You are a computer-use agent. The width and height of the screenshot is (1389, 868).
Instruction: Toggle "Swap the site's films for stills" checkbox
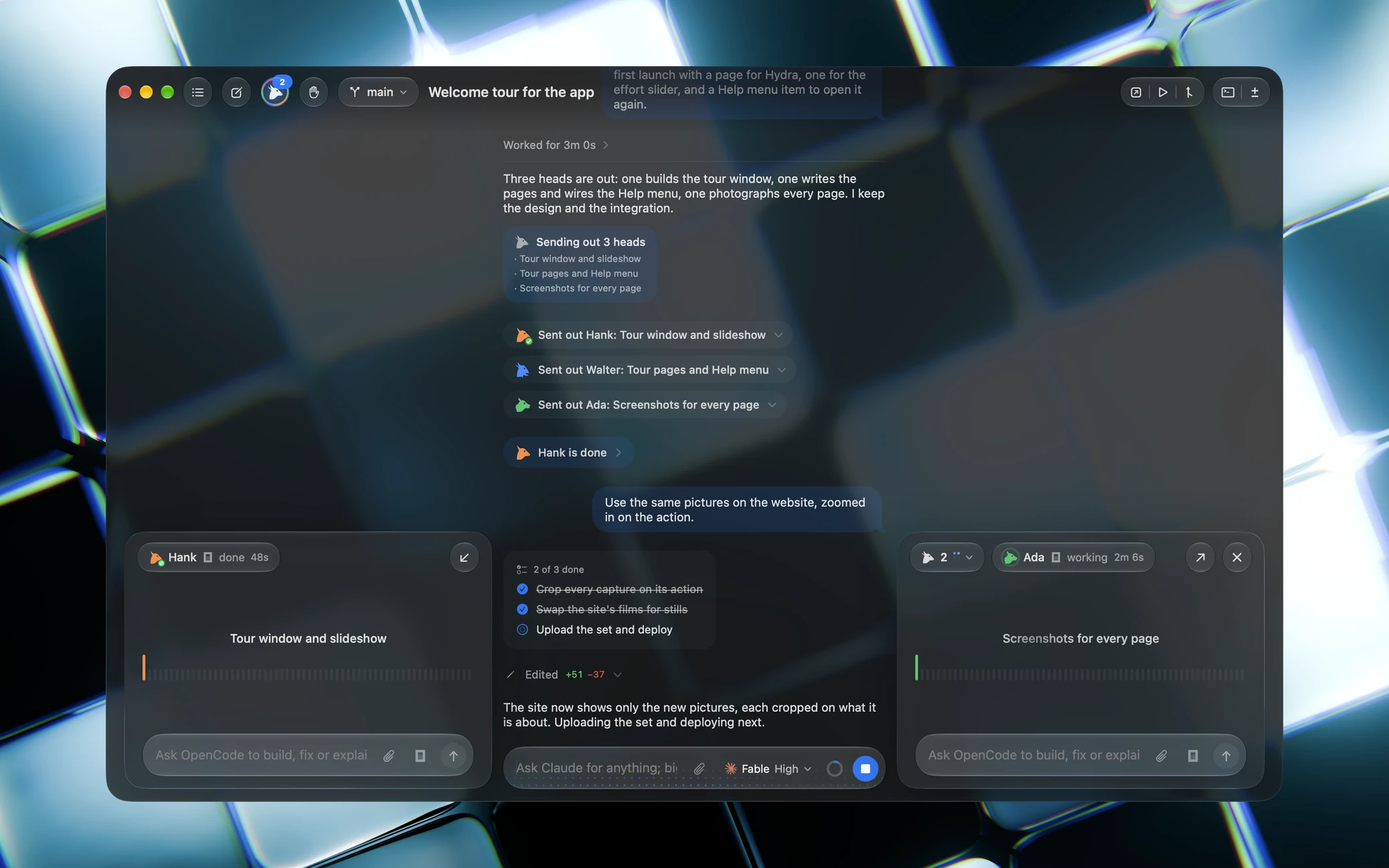click(522, 609)
